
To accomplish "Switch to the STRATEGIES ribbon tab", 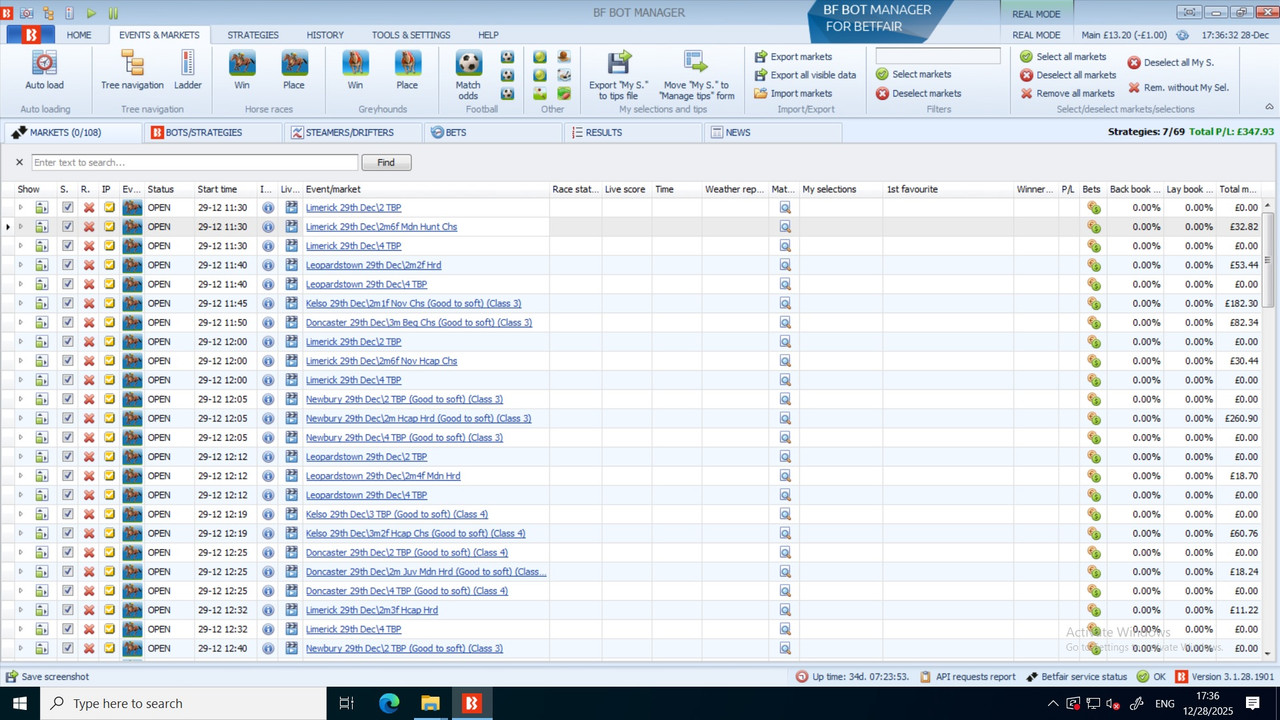I will tap(253, 35).
